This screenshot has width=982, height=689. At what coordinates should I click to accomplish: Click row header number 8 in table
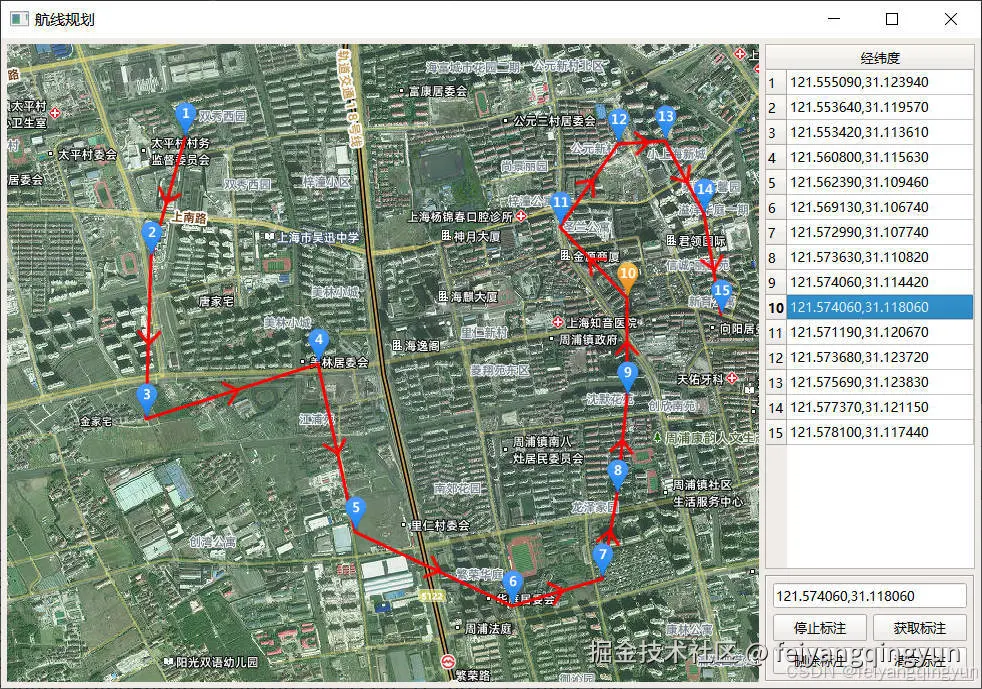pos(776,258)
